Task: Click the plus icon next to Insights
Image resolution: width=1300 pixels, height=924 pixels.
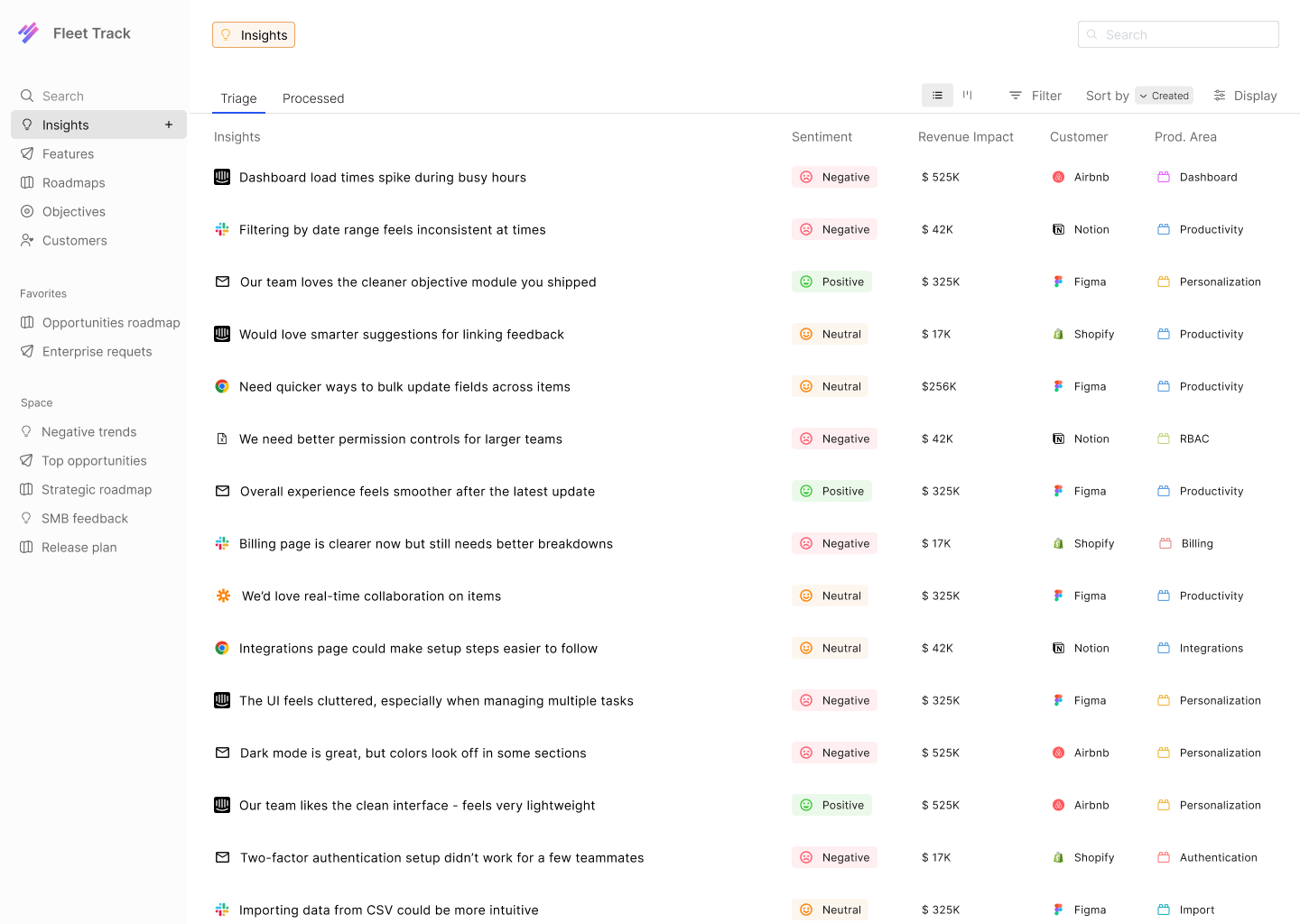Action: coord(169,125)
